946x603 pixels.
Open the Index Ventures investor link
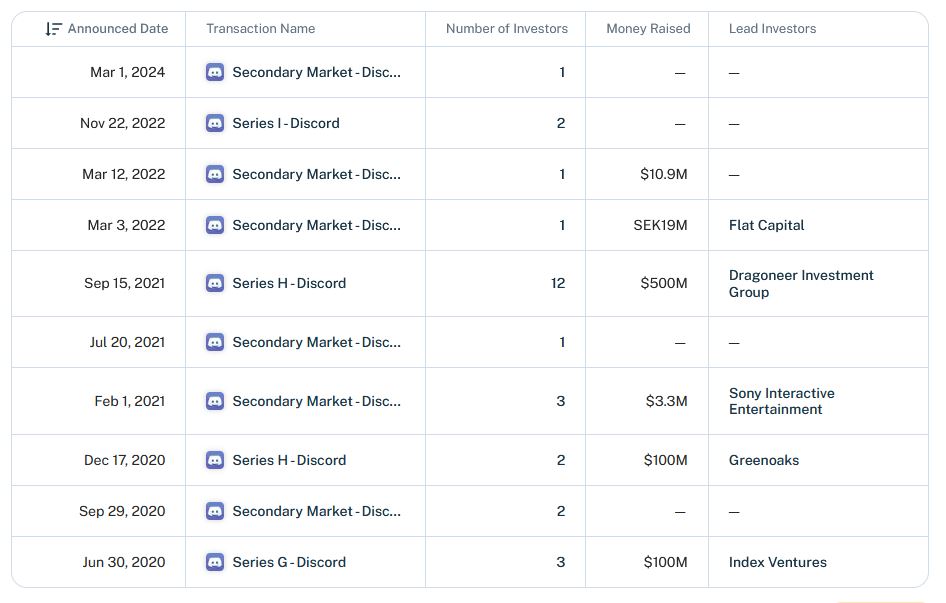[778, 562]
